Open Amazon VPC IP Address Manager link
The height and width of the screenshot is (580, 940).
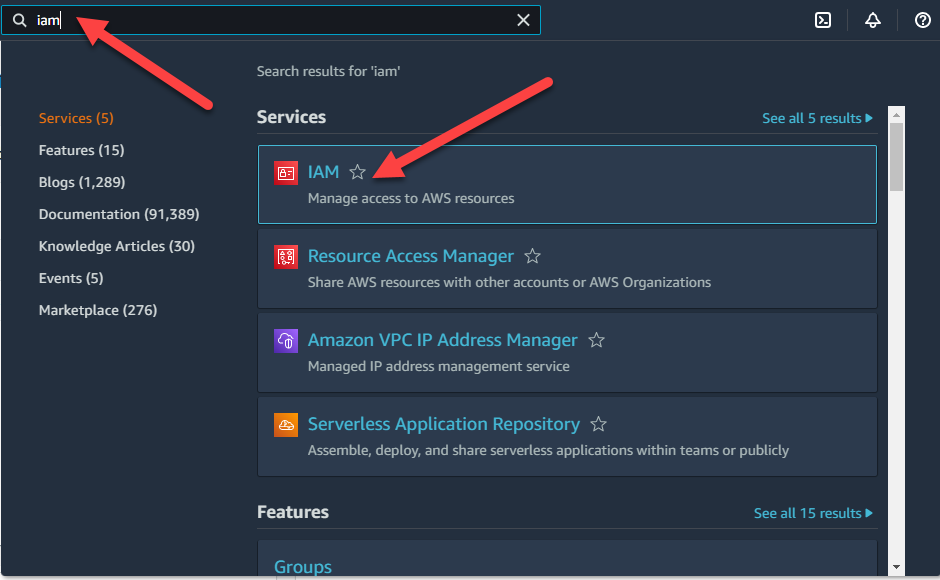[x=442, y=340]
